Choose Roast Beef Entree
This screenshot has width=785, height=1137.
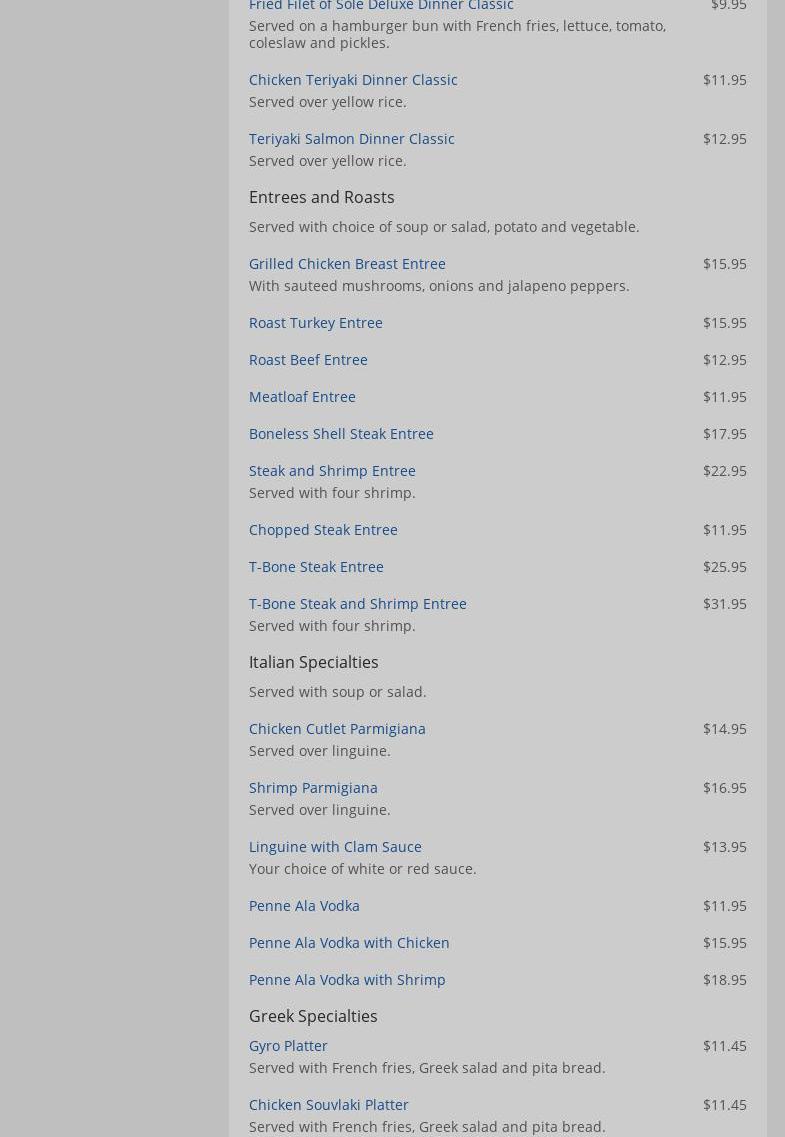tap(308, 360)
